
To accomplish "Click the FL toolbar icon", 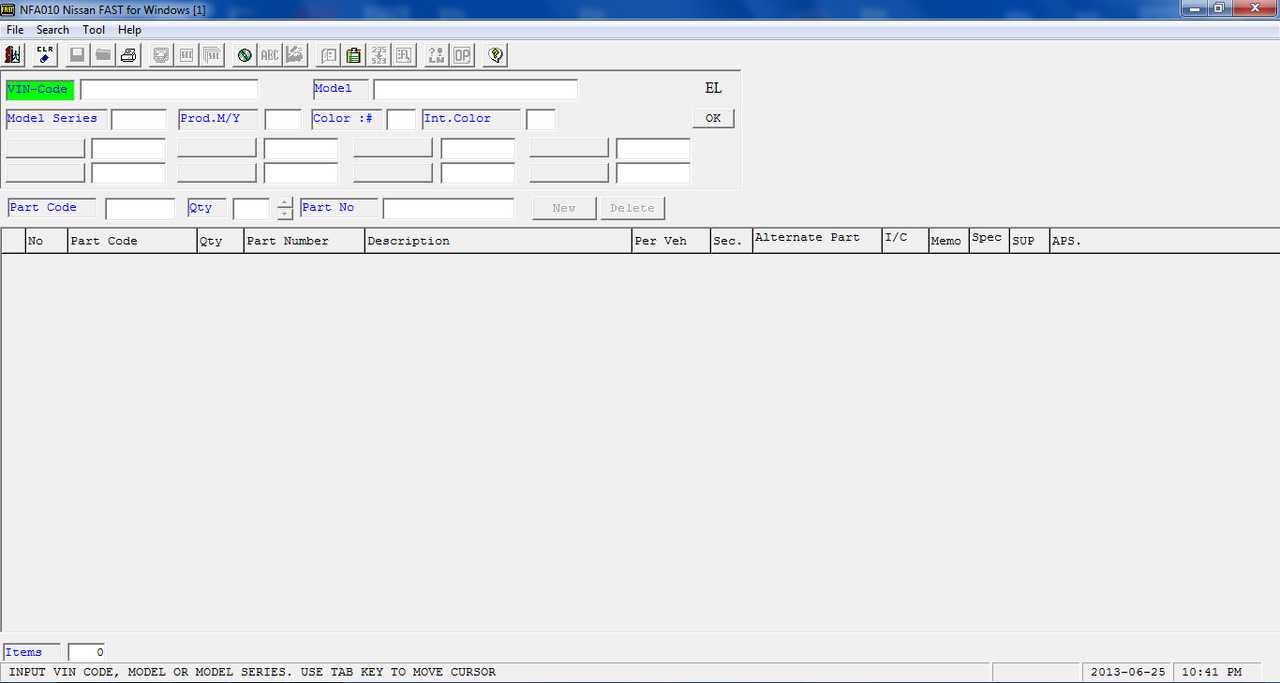I will 405,55.
